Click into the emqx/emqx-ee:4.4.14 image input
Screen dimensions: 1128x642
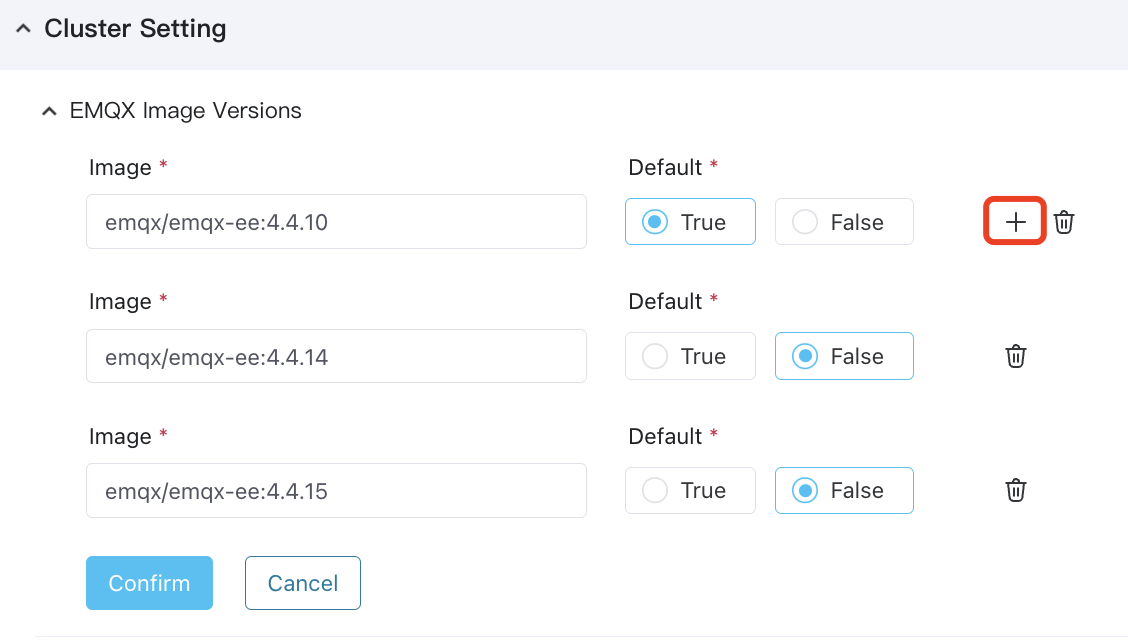point(335,356)
